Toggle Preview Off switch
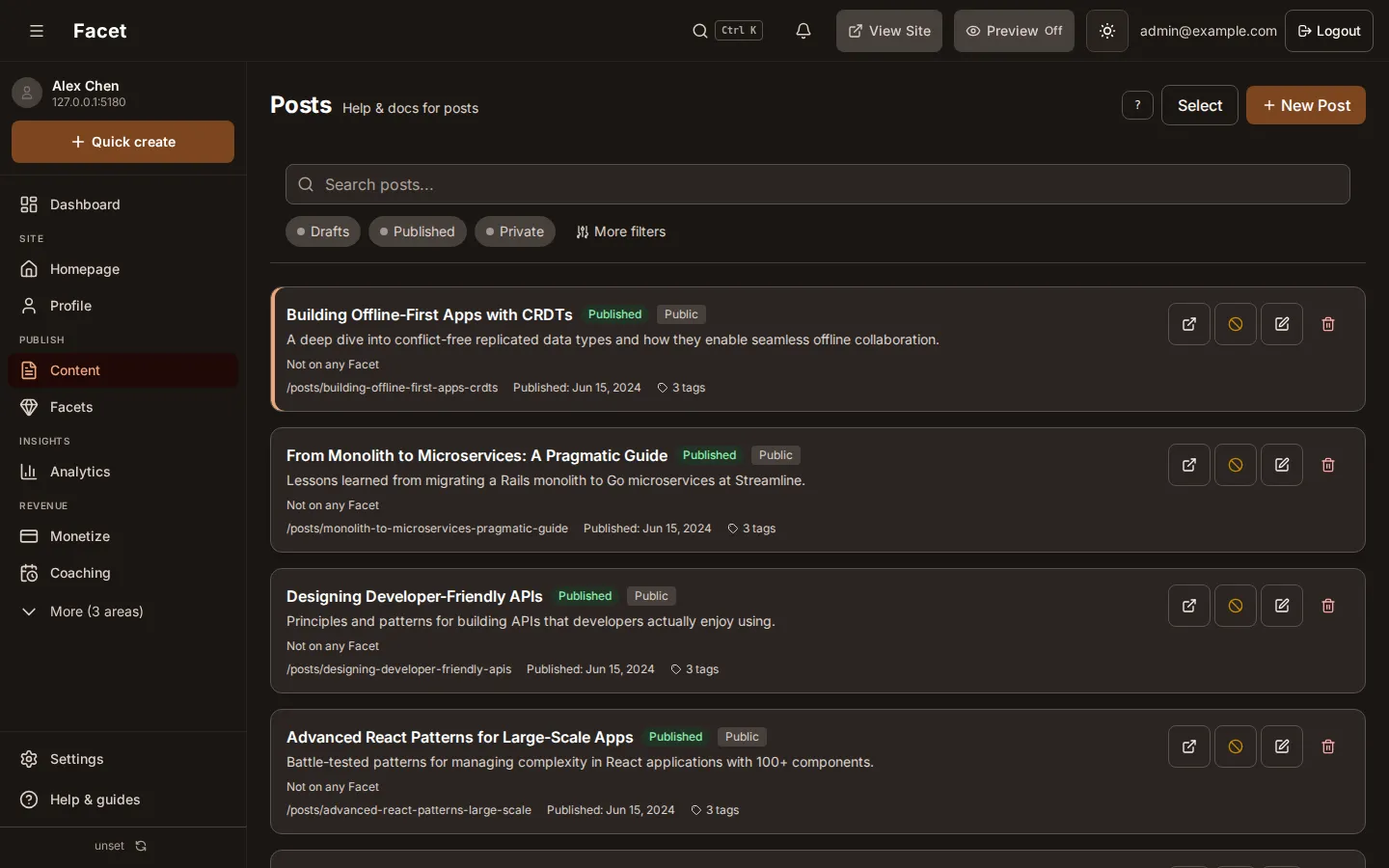Image resolution: width=1389 pixels, height=868 pixels. [x=1014, y=31]
